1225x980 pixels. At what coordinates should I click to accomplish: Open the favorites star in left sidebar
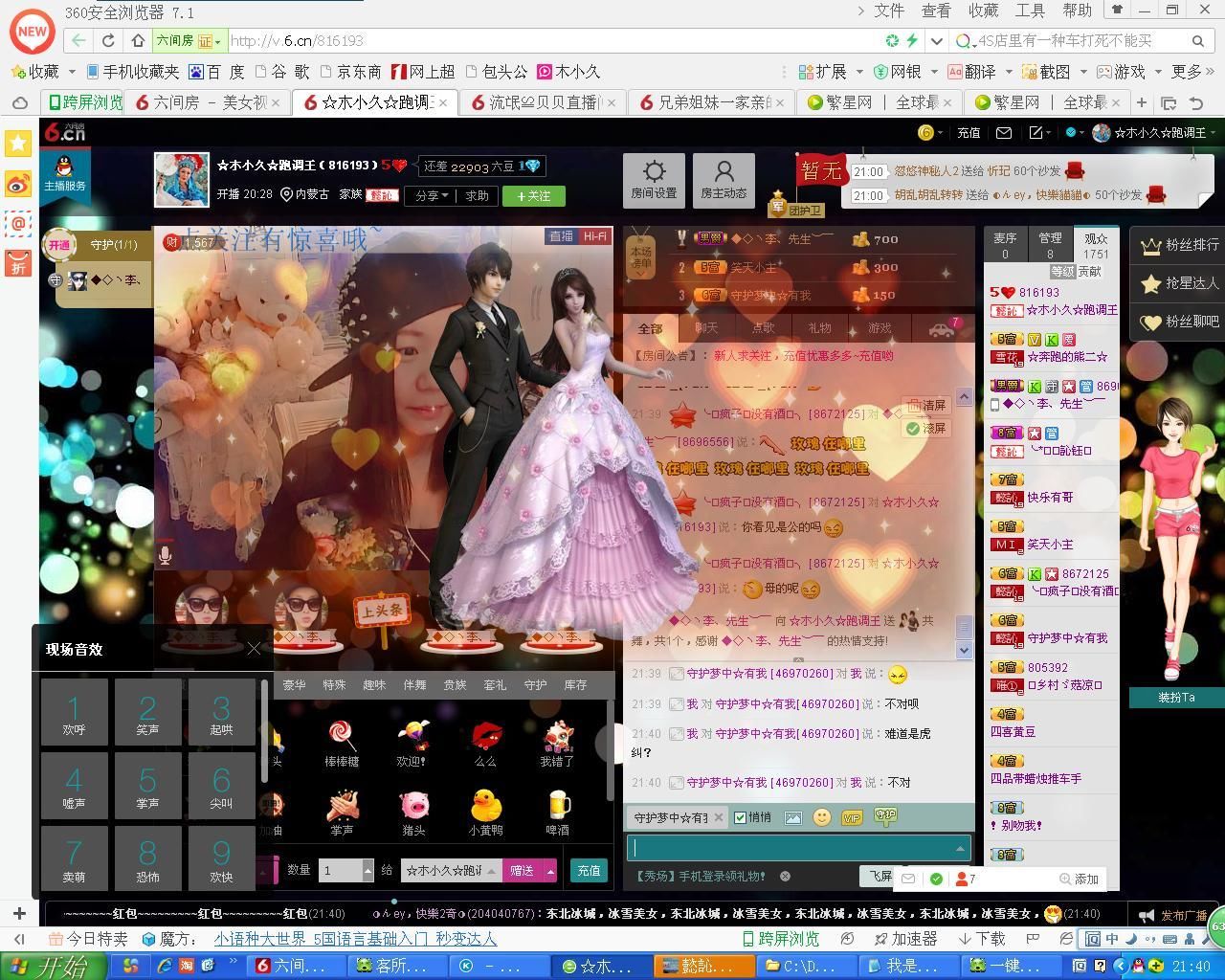tap(18, 144)
